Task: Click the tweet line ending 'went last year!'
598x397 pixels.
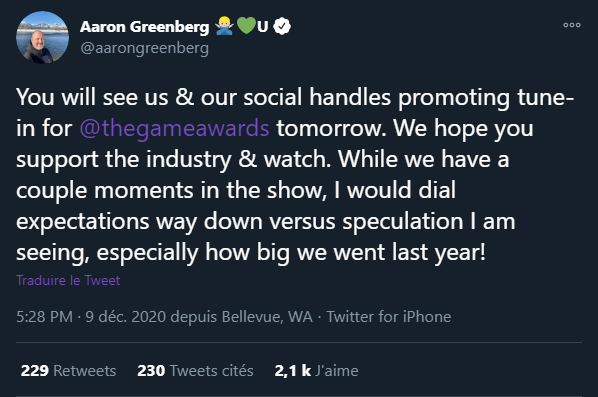Action: [x=251, y=253]
